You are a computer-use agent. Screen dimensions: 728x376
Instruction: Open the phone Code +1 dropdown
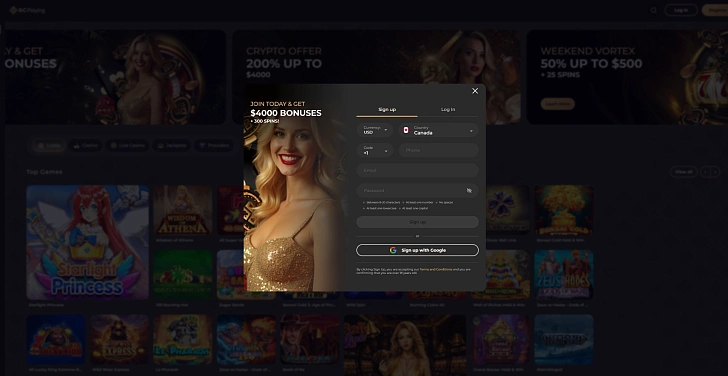pos(375,150)
